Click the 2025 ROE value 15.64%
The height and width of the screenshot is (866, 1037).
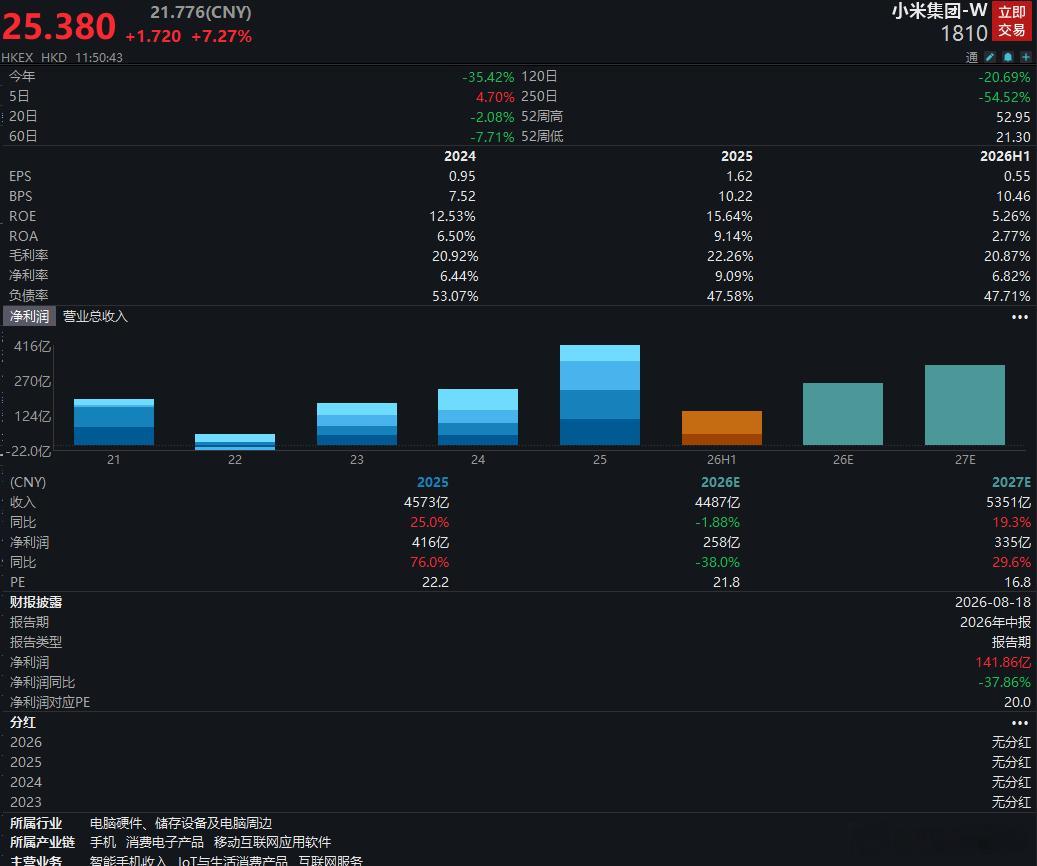(729, 216)
